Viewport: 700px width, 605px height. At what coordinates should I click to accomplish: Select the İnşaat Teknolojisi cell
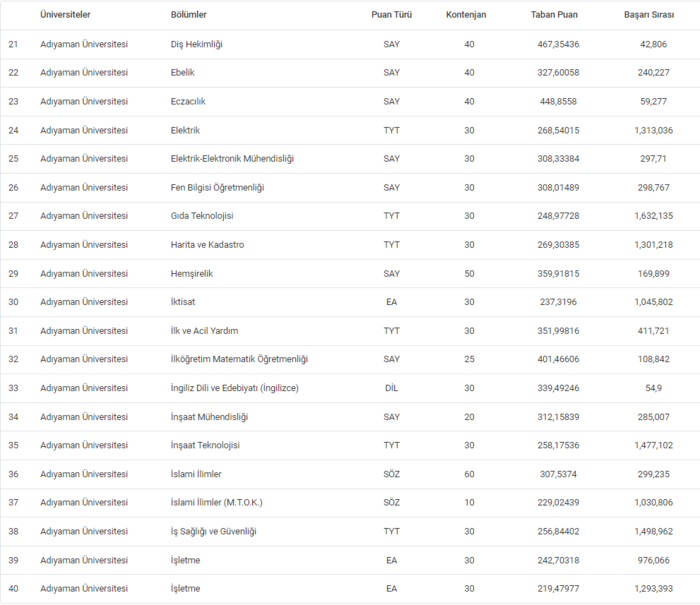click(x=205, y=445)
